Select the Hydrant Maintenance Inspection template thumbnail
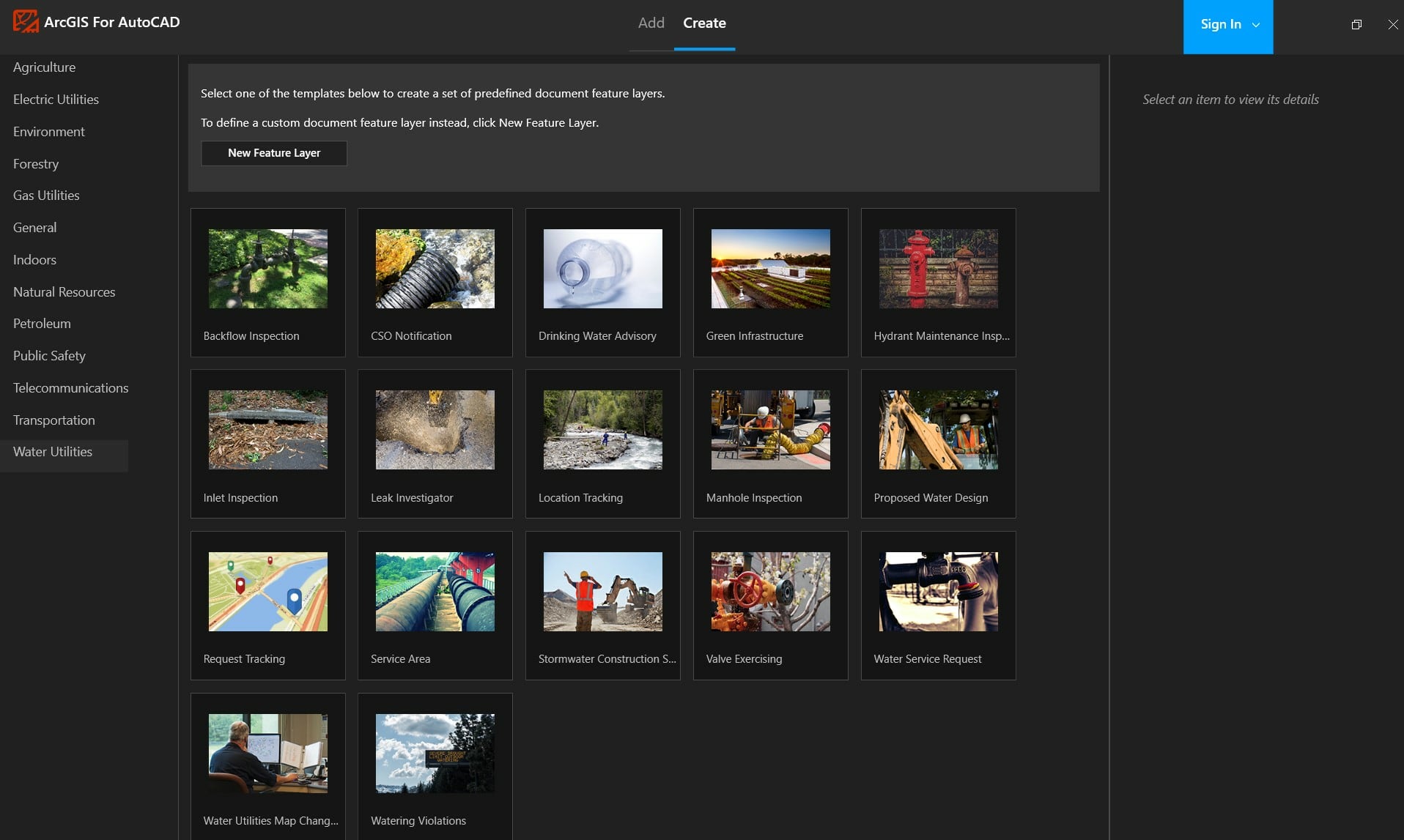Viewport: 1404px width, 840px height. click(x=939, y=269)
